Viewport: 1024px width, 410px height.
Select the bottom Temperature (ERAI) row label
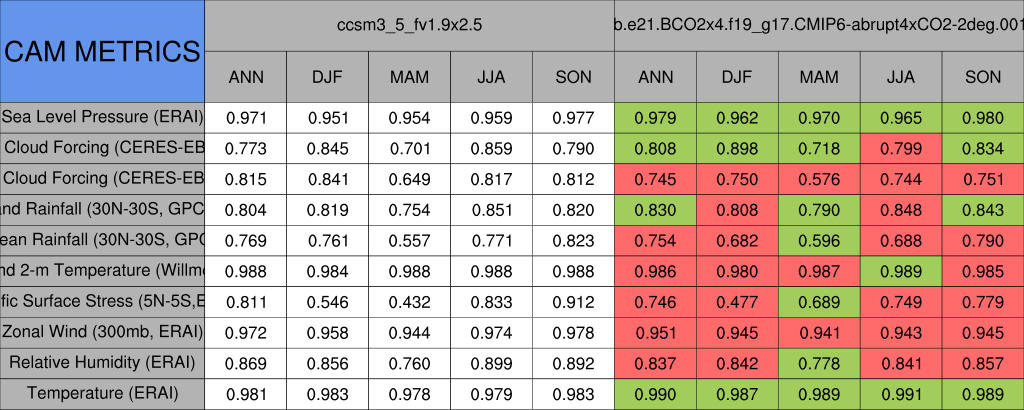pos(102,393)
